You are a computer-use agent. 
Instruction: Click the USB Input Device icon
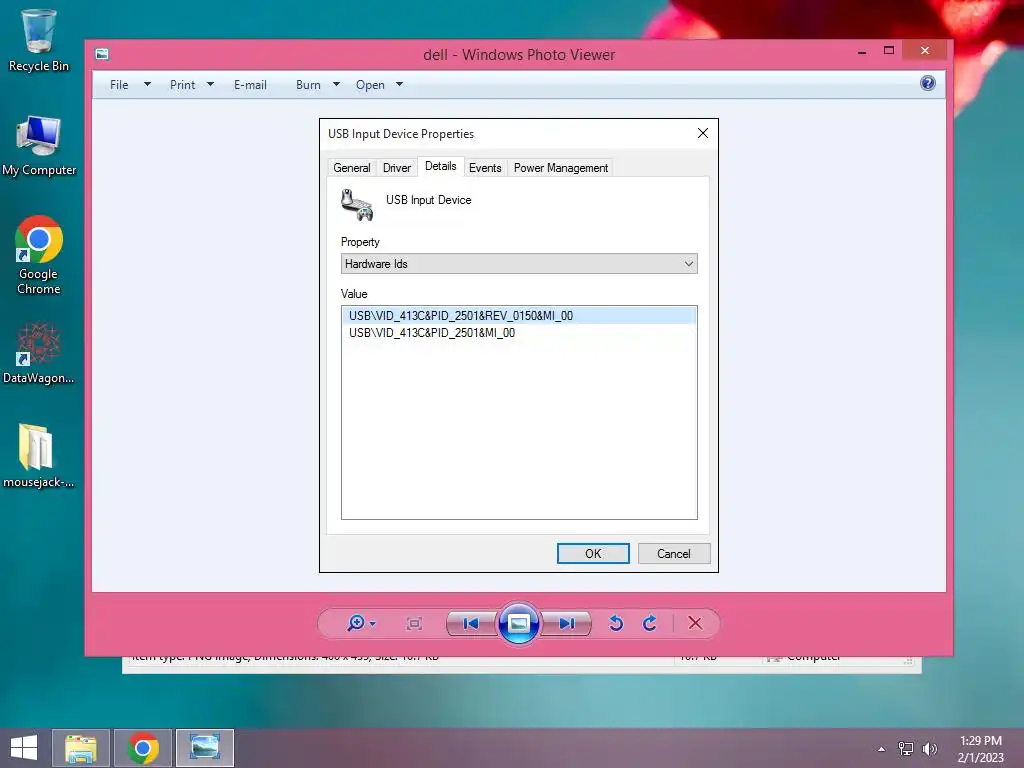tap(357, 204)
